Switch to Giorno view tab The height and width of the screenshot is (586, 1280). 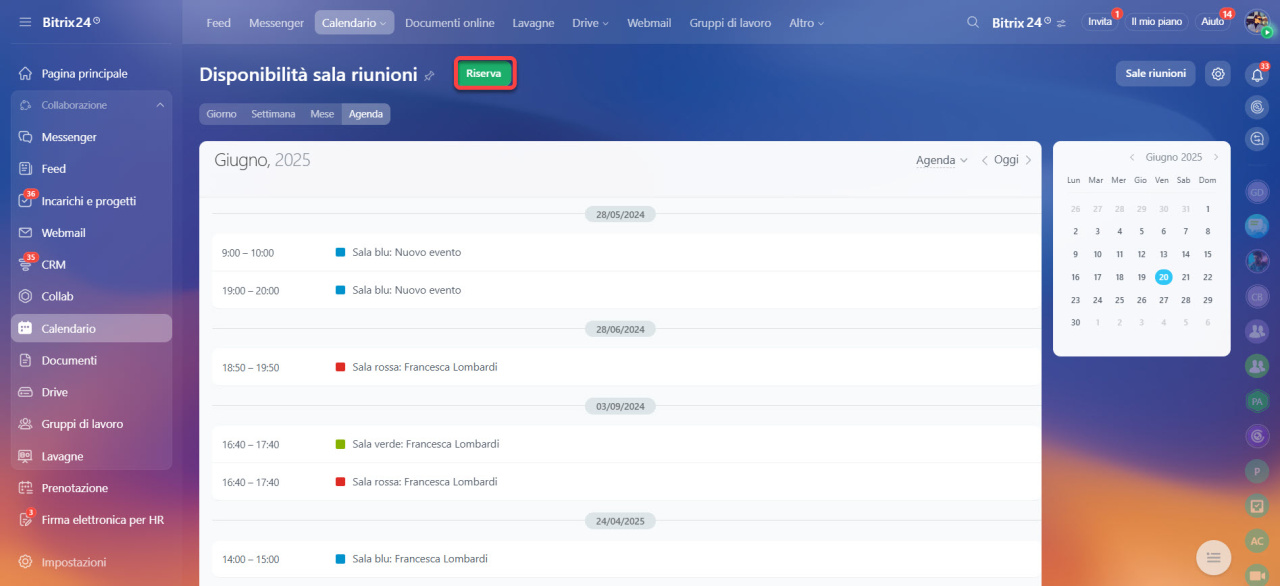click(221, 114)
